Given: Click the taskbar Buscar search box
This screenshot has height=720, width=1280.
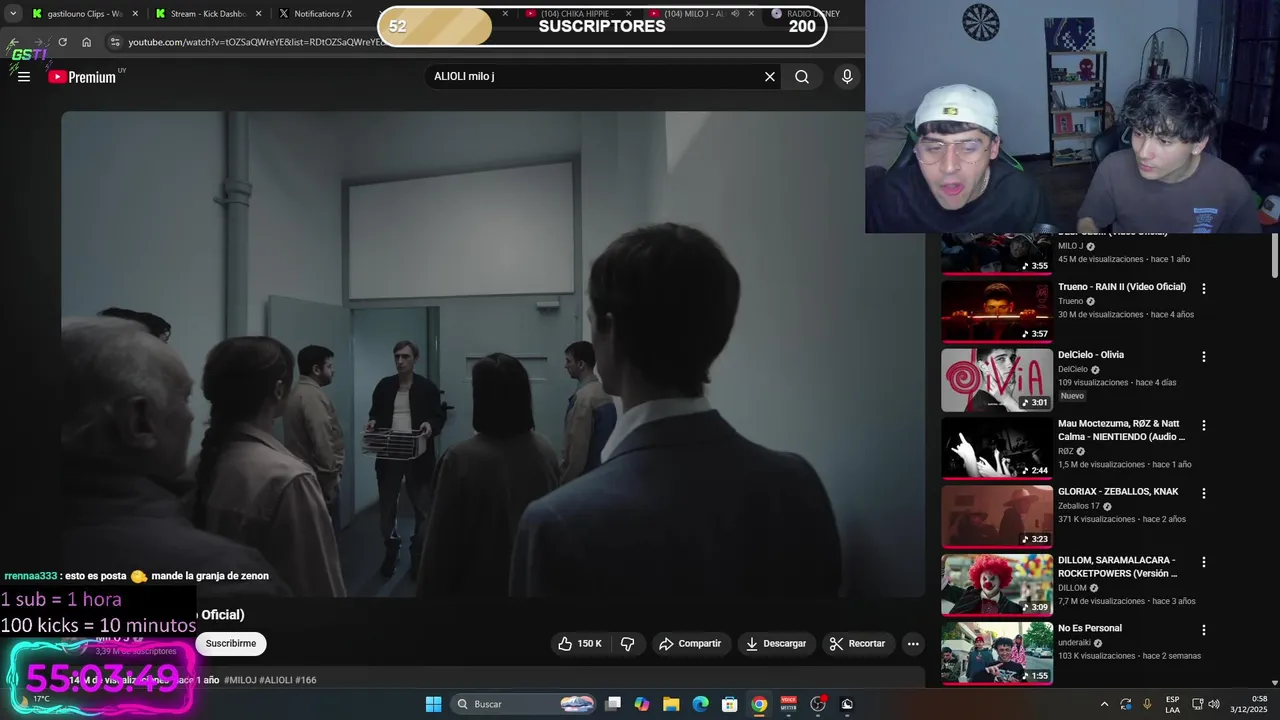Looking at the screenshot, I should click(524, 704).
